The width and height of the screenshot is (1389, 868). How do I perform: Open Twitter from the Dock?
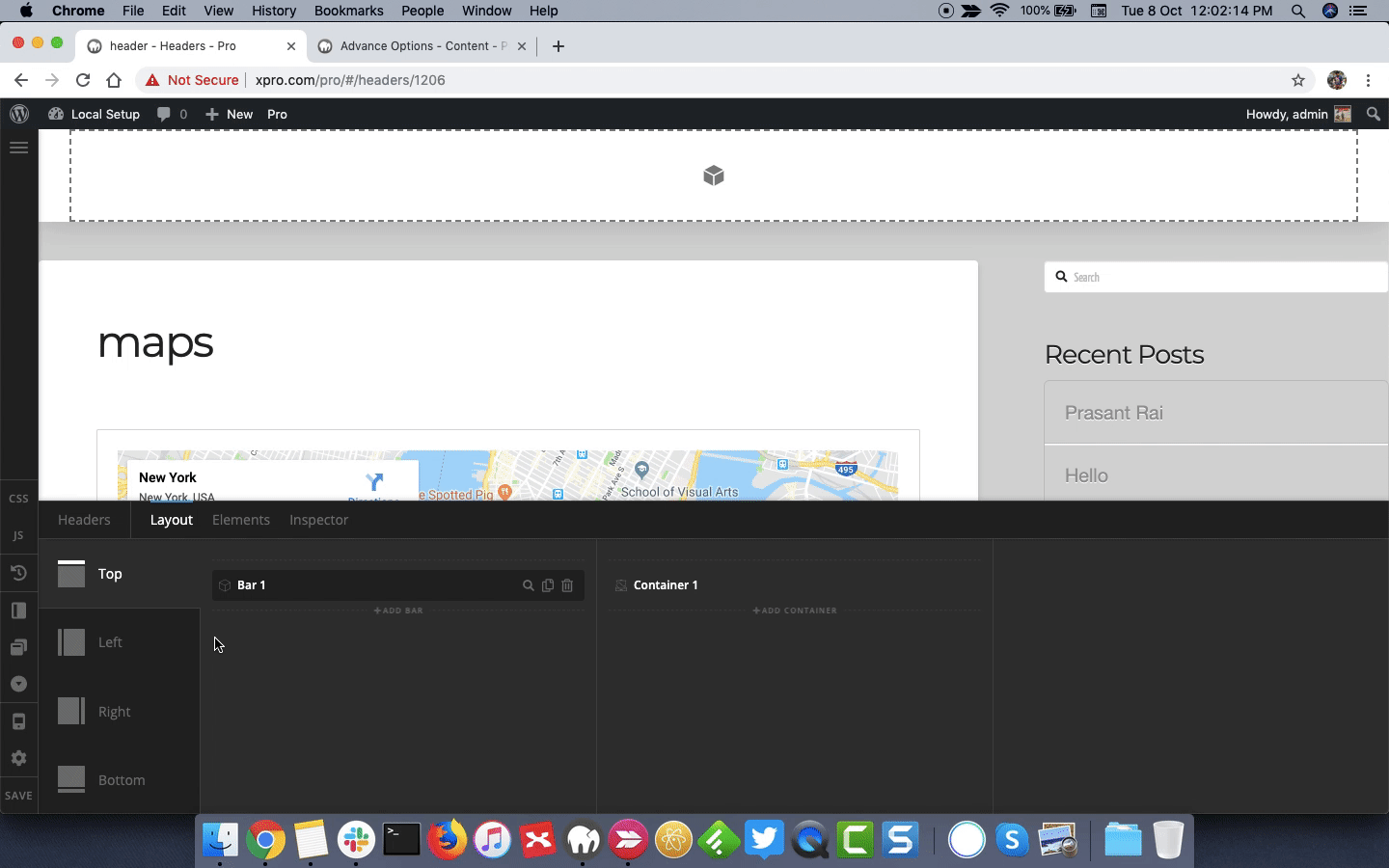(764, 839)
